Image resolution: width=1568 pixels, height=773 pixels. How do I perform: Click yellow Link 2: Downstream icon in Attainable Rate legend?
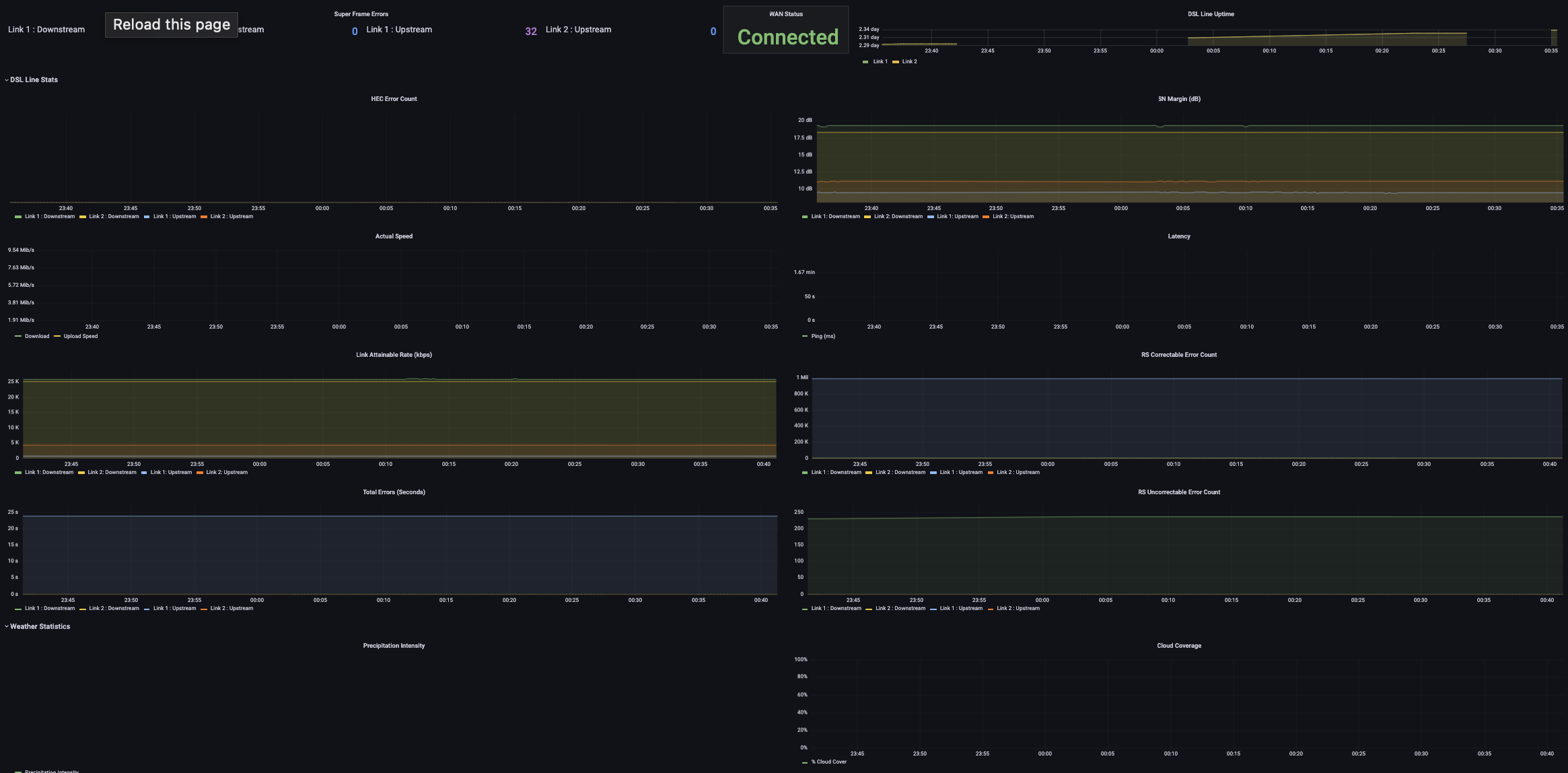coord(81,473)
